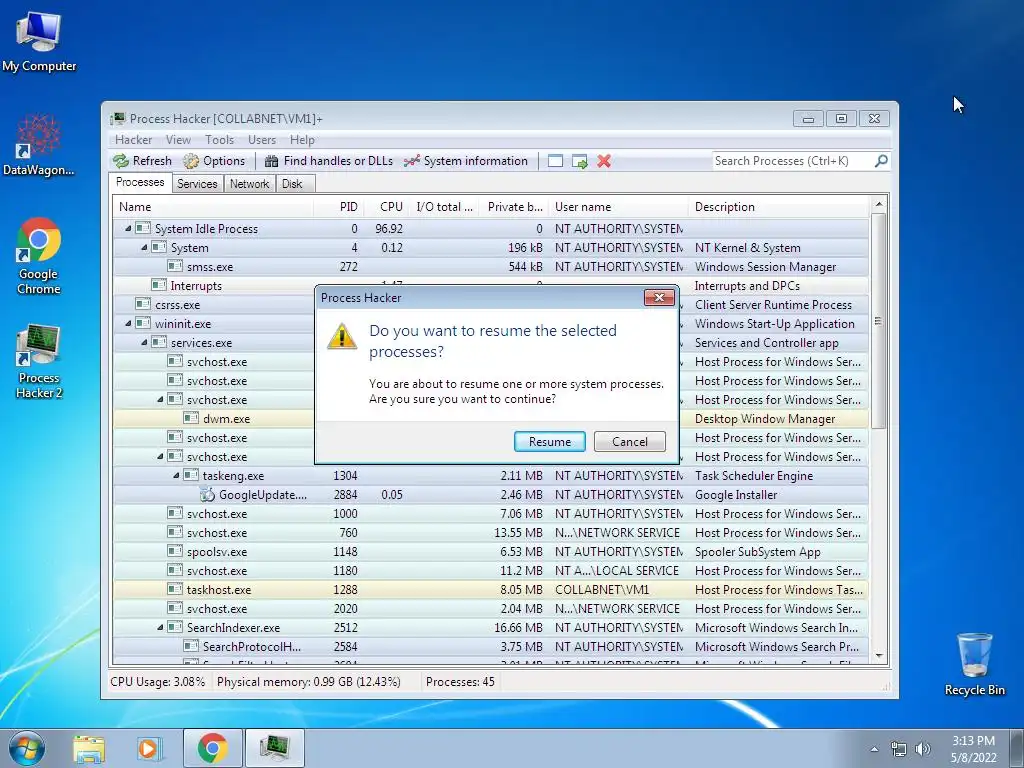Collapse the System process node

click(x=144, y=247)
